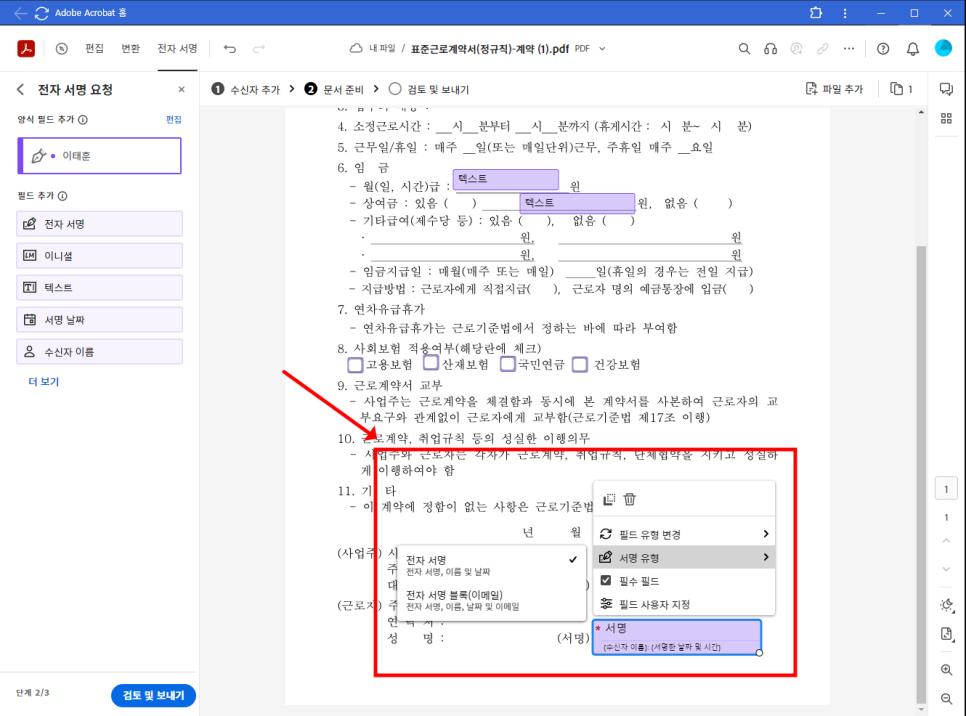Go back with the title bar arrow
The width and height of the screenshot is (966, 716).
pyautogui.click(x=20, y=12)
